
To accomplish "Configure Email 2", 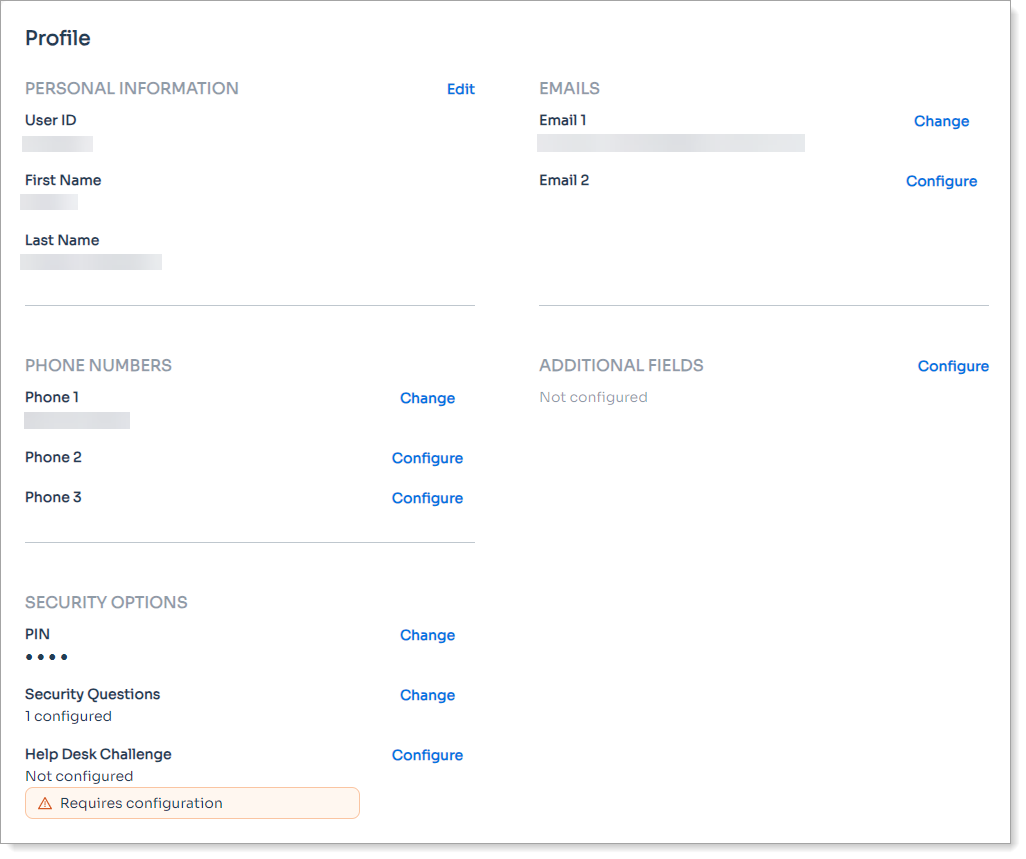I will tap(941, 181).
